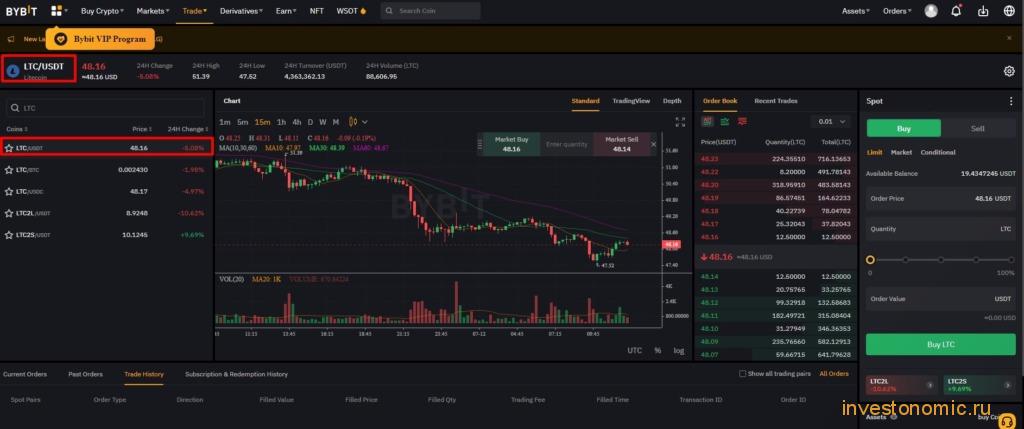Show only asks in order book
This screenshot has height=429, width=1024.
click(x=742, y=121)
